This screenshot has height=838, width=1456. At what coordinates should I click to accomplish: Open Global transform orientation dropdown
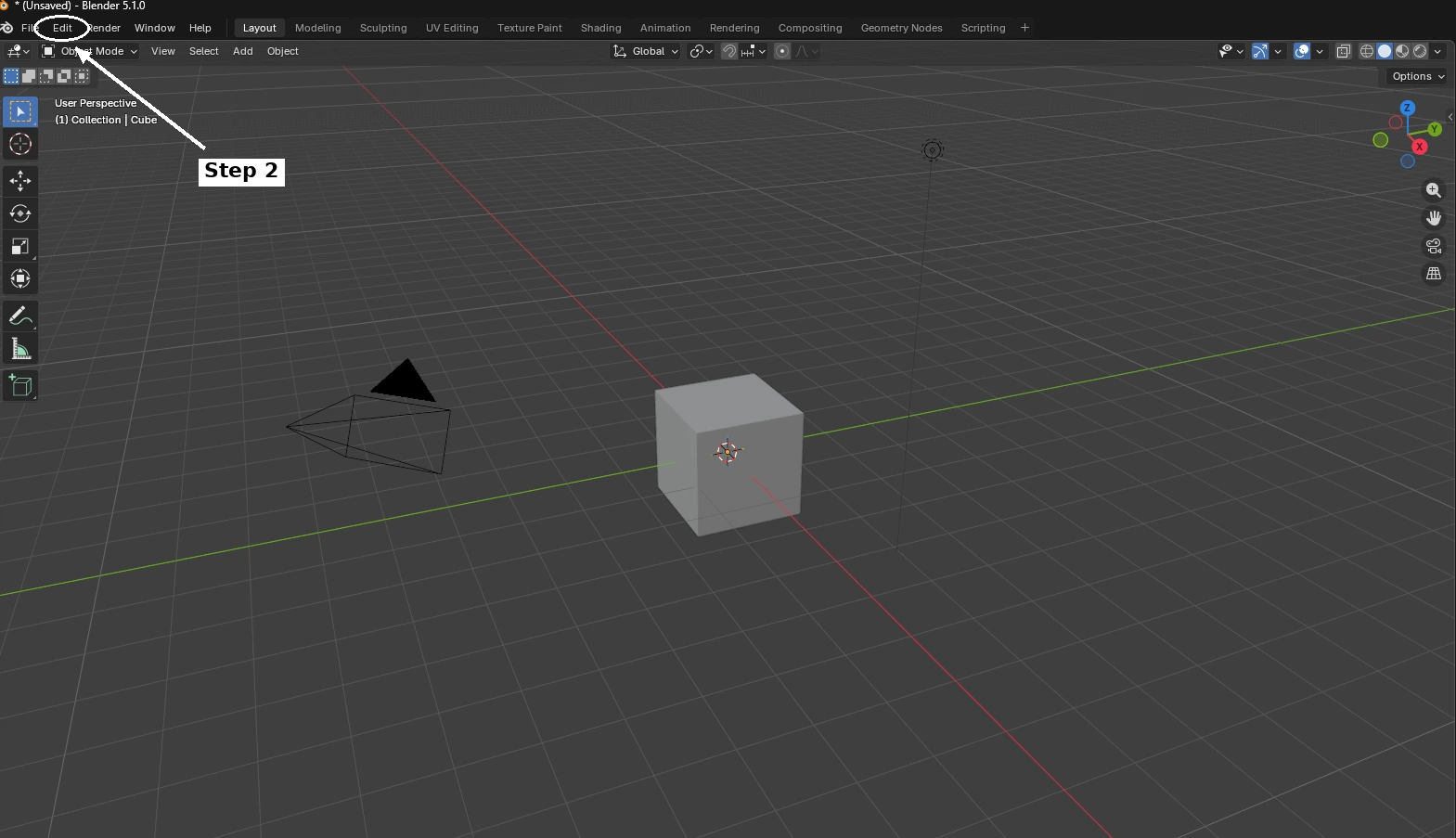coord(646,51)
